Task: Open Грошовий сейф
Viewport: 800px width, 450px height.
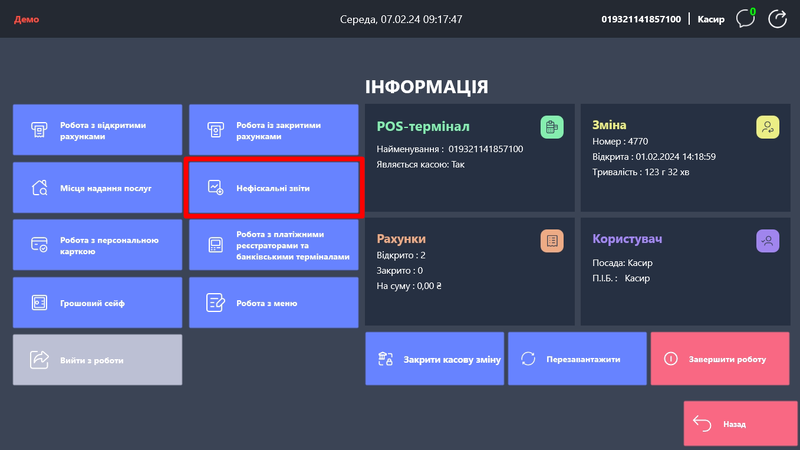Action: [x=97, y=302]
